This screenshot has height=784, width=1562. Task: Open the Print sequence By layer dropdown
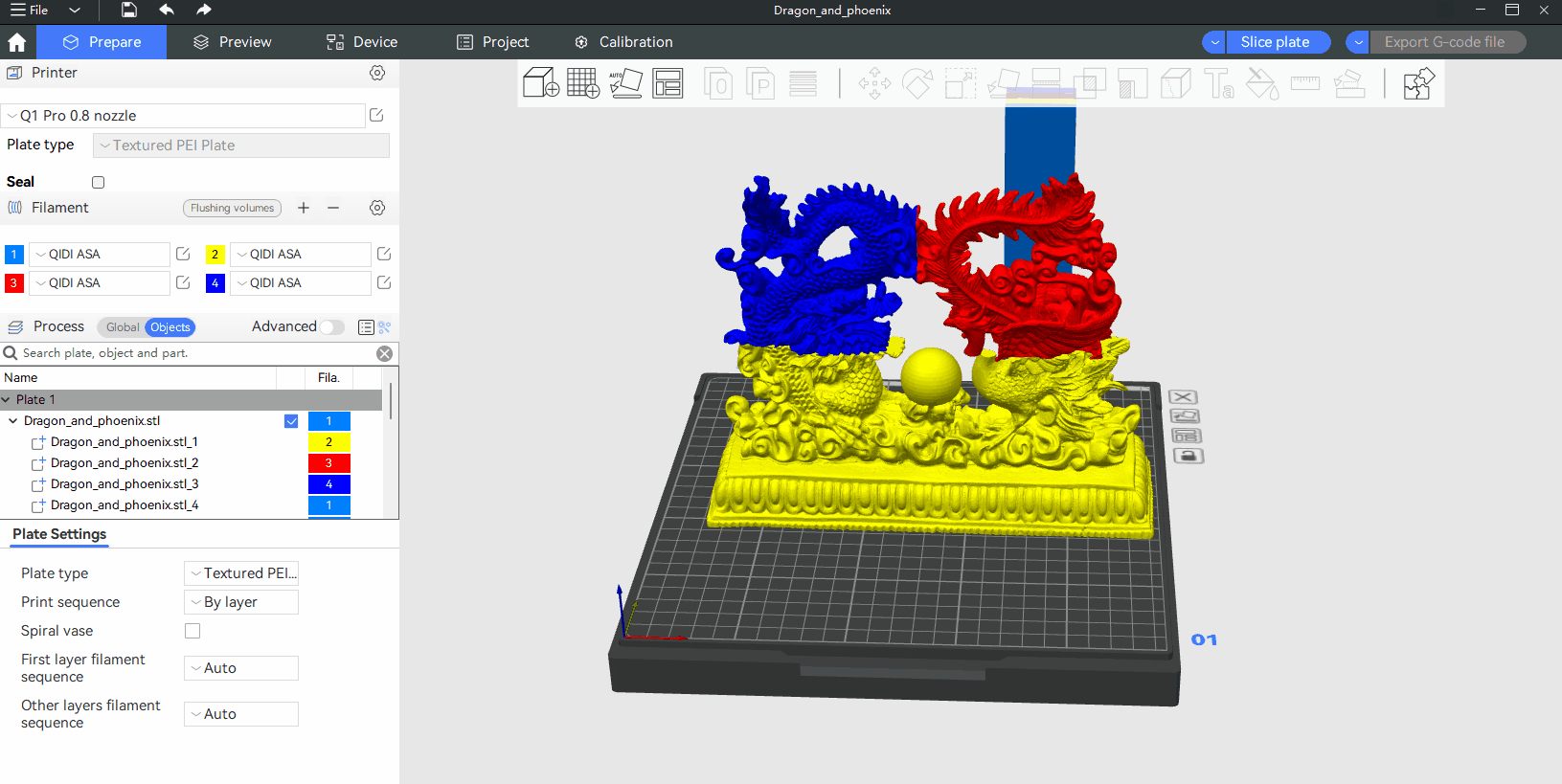[x=240, y=602]
